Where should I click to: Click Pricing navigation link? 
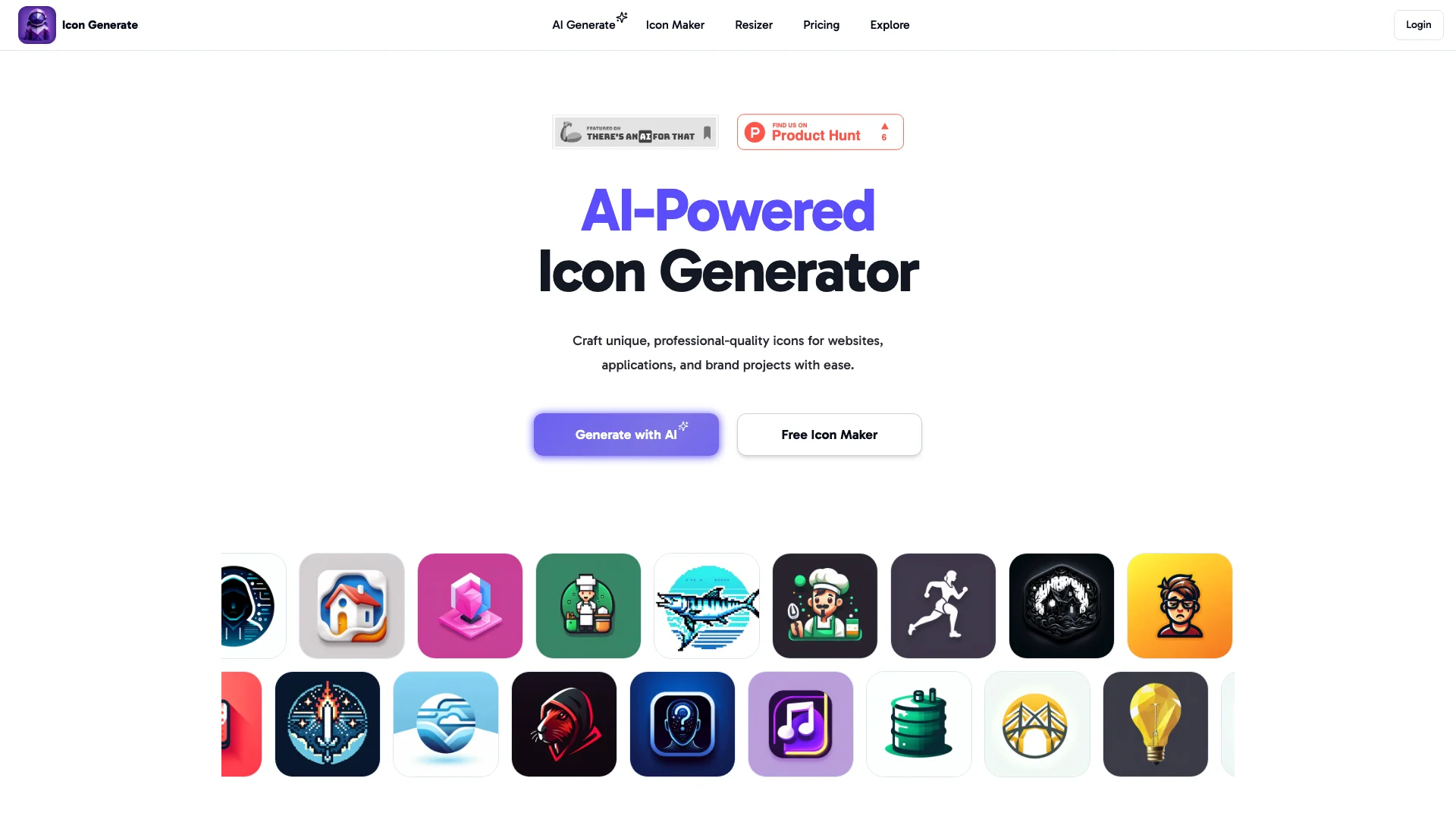821,25
